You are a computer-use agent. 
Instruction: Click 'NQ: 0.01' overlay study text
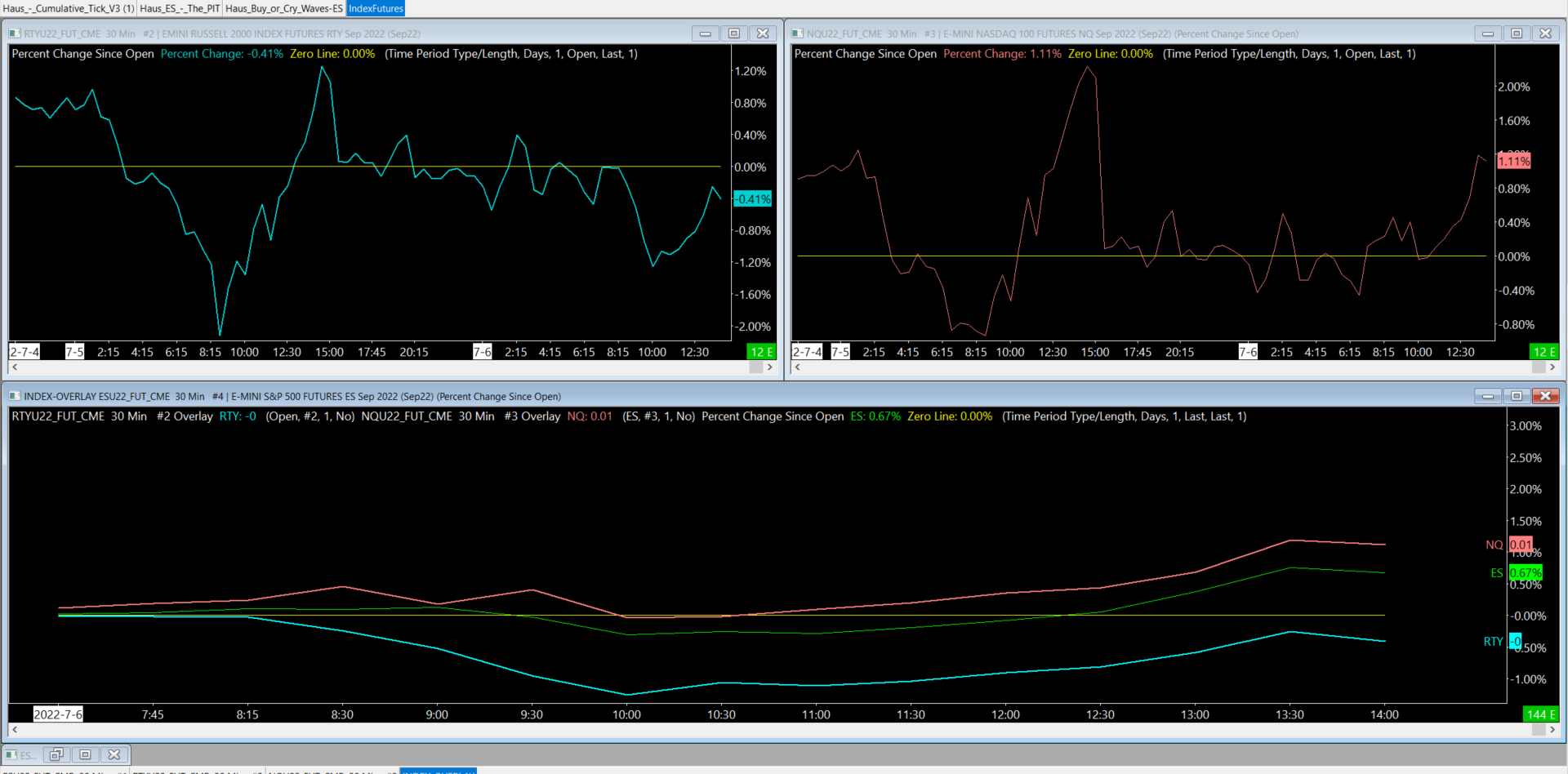pyautogui.click(x=590, y=416)
